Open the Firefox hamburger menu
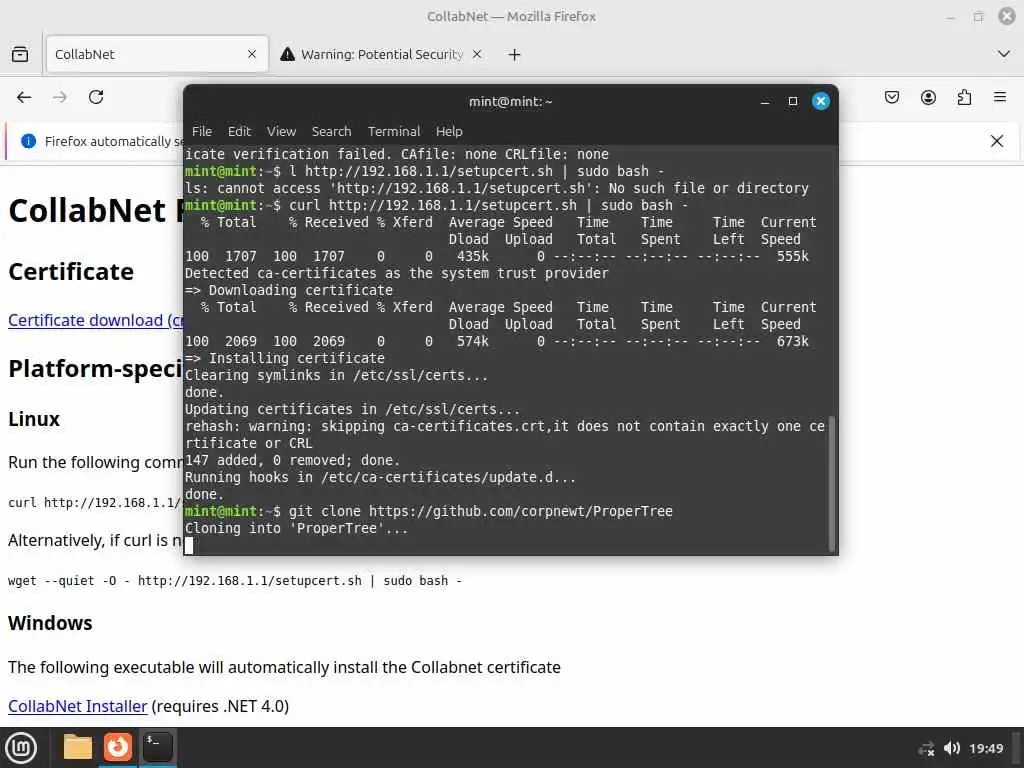Screen dimensions: 1024x768 pyautogui.click(x=1000, y=97)
